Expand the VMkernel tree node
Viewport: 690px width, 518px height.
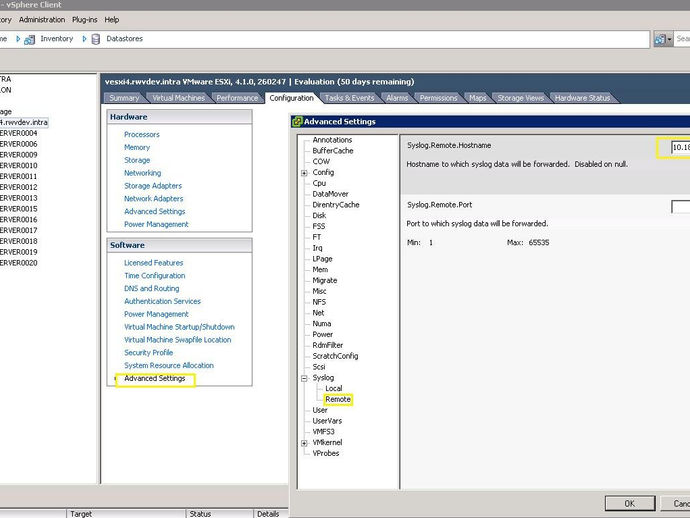[304, 443]
